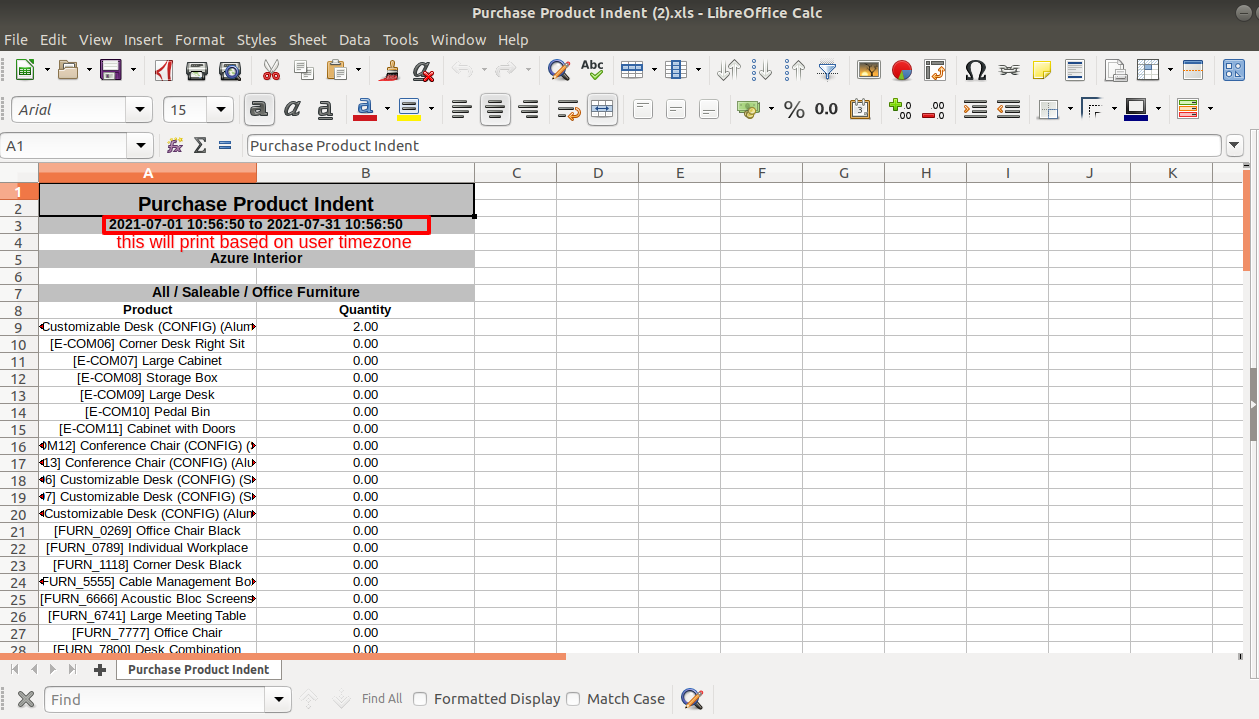Insert Comment sticky note icon

pos(1042,70)
